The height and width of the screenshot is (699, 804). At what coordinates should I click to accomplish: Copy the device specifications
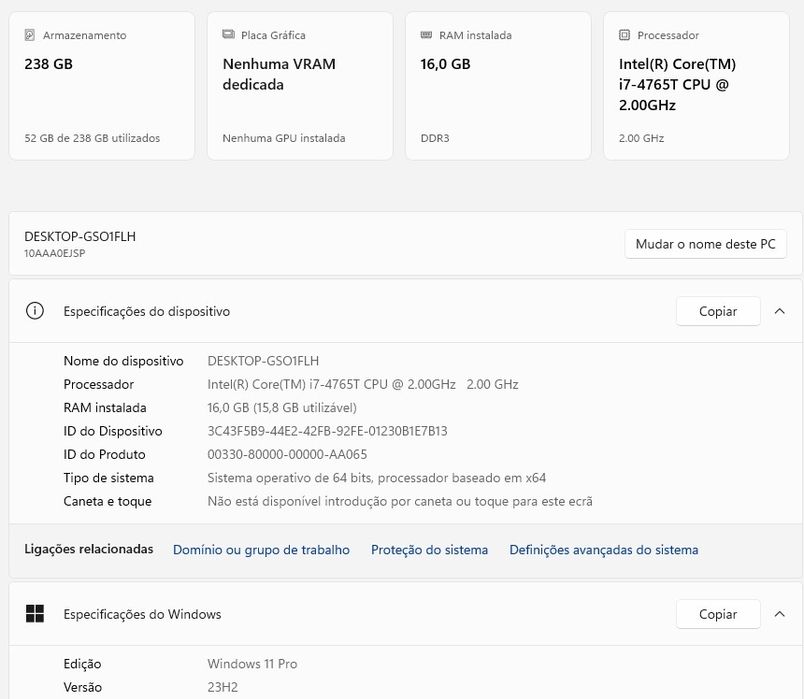[717, 311]
